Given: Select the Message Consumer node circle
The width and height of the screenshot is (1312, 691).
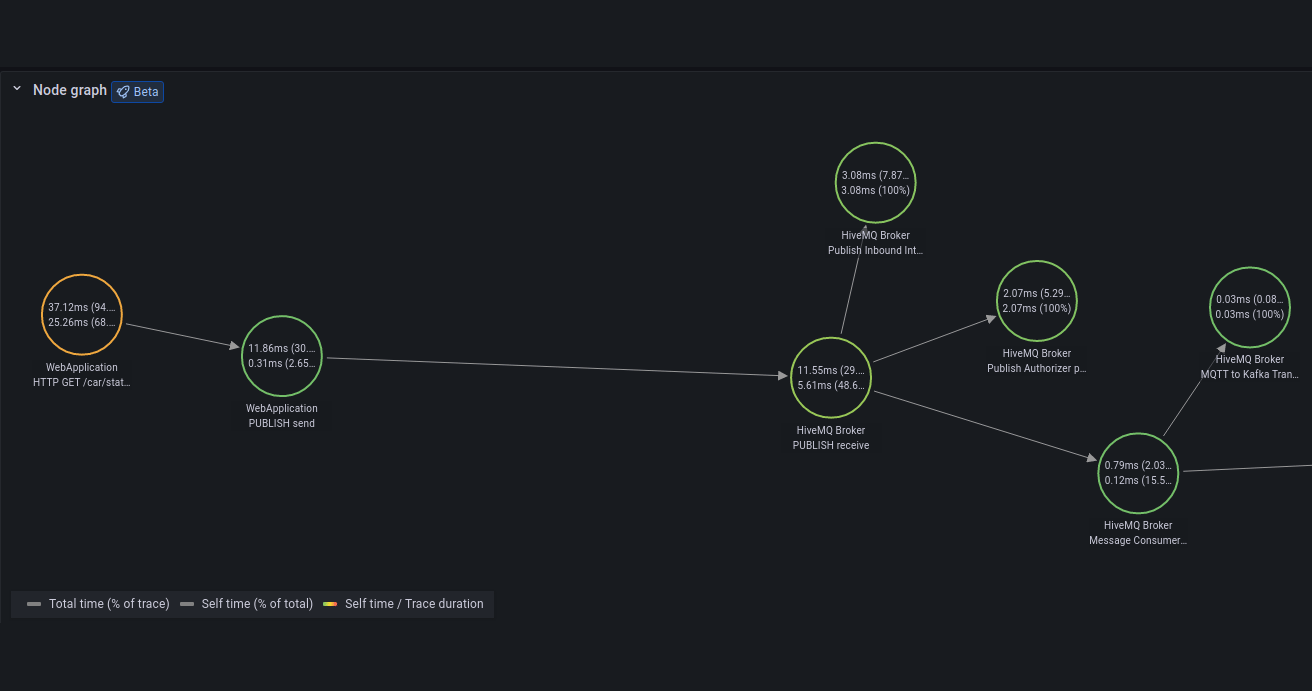Looking at the screenshot, I should click(1138, 473).
